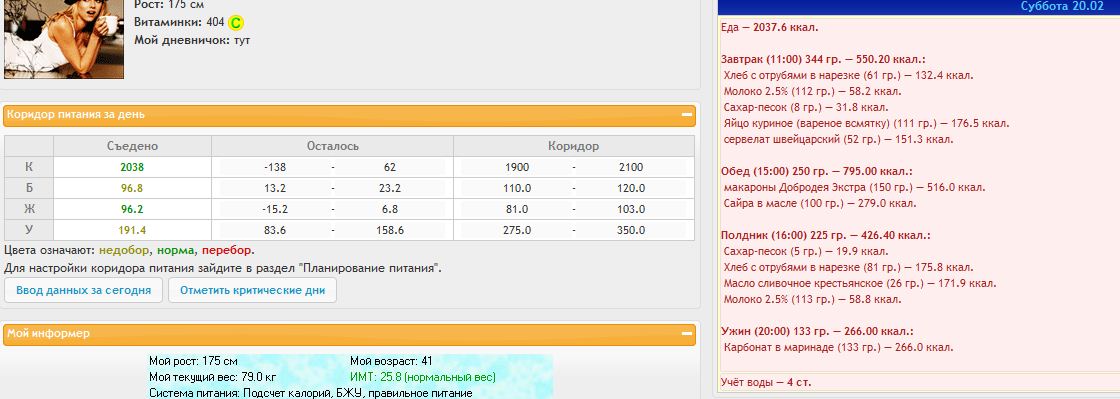
Task: Click the yellow vitamin C icon
Action: 236,23
